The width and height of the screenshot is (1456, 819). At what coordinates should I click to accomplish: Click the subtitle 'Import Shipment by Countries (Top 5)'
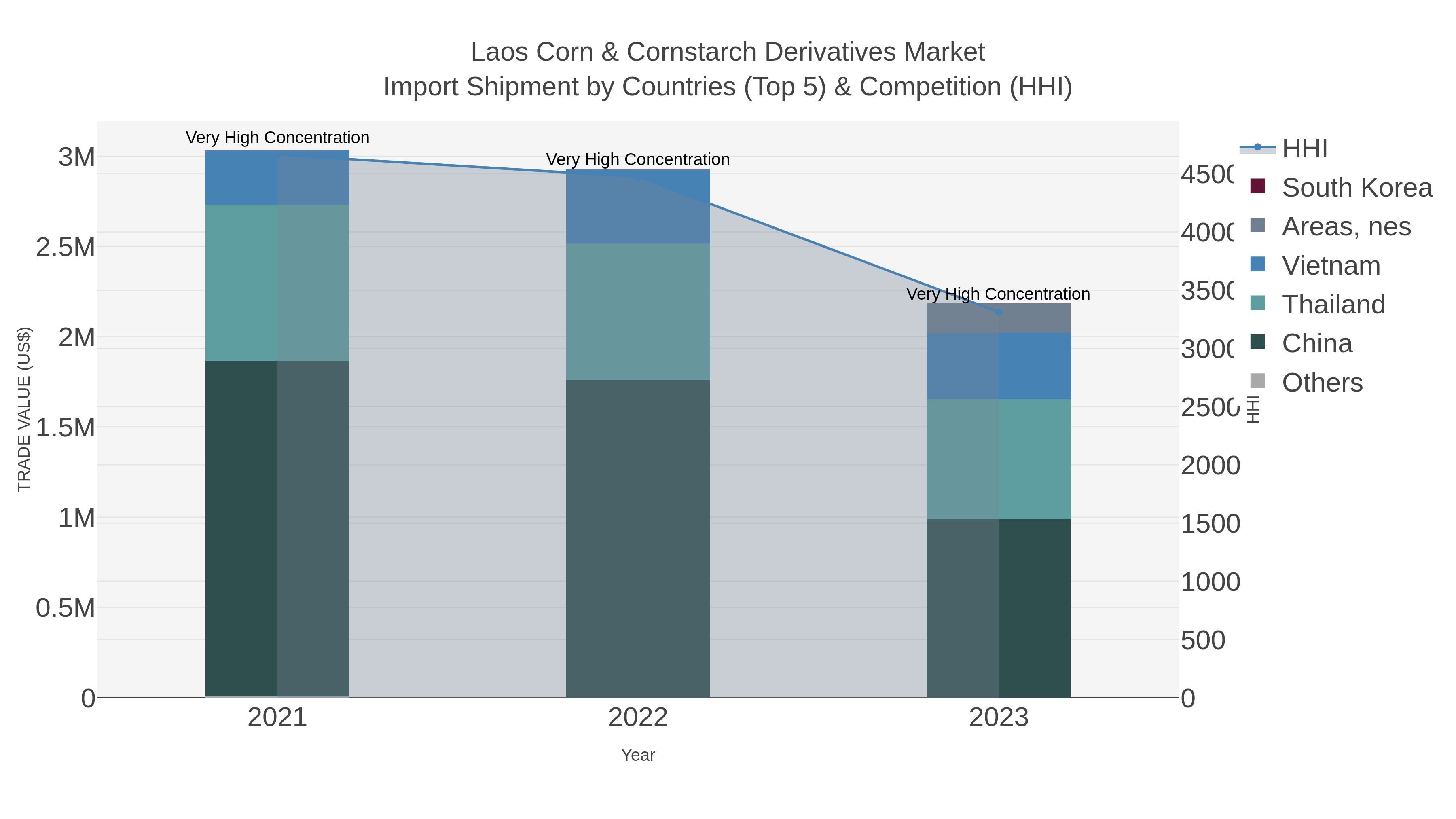pyautogui.click(x=605, y=87)
